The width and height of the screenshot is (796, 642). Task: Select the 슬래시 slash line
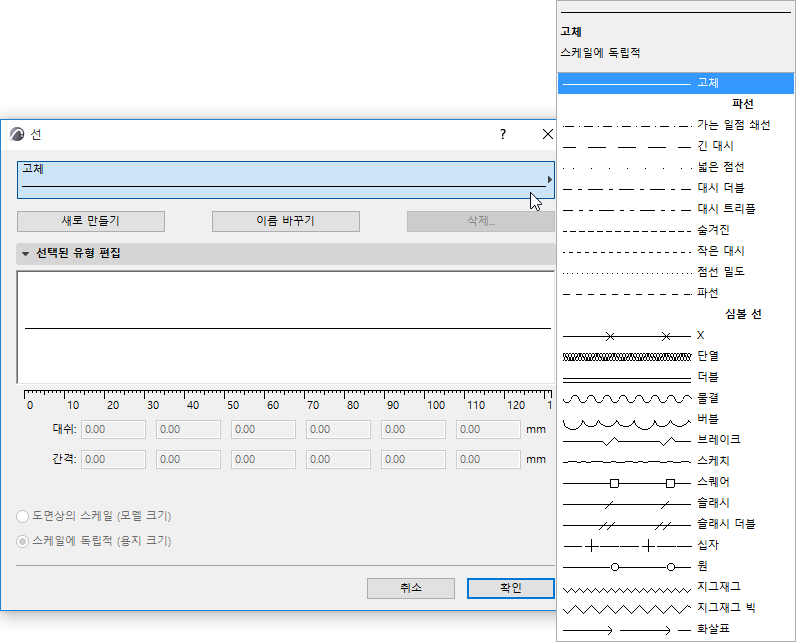coord(675,503)
